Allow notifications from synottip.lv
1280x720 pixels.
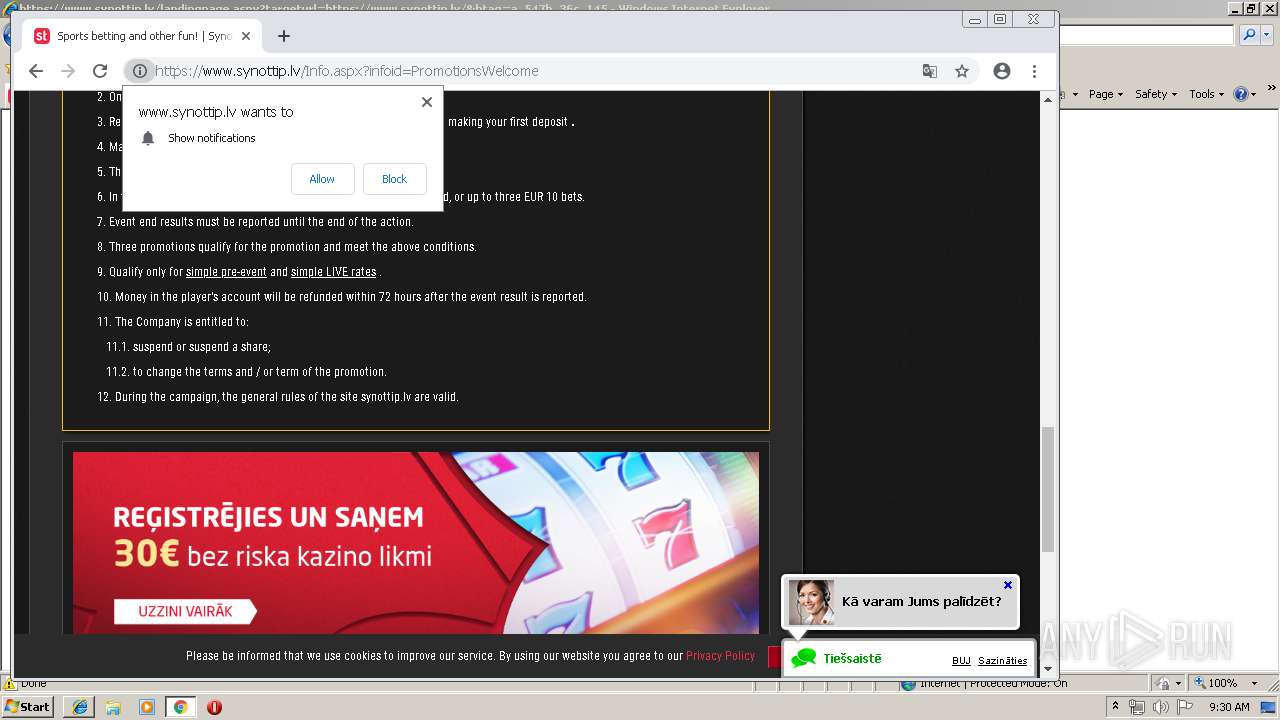click(x=322, y=179)
